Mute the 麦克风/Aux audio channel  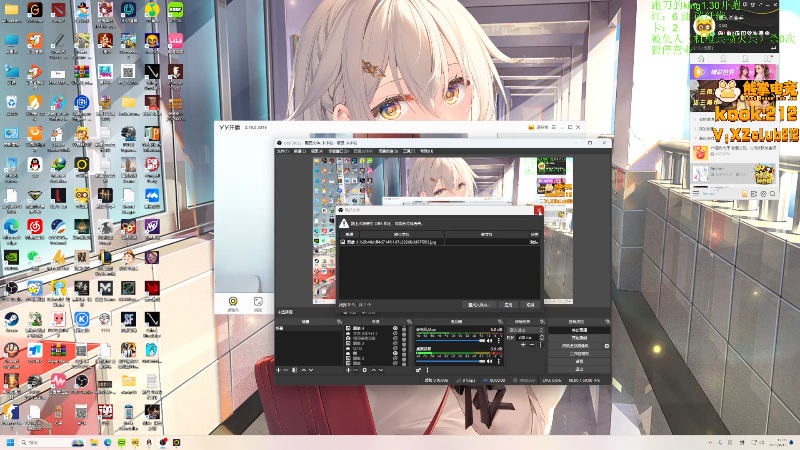tap(489, 341)
